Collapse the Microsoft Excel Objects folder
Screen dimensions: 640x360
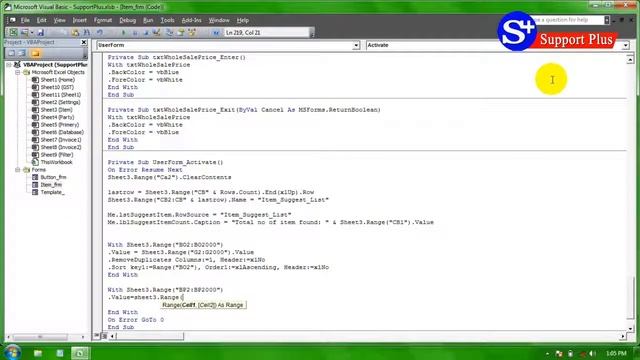click(18, 72)
